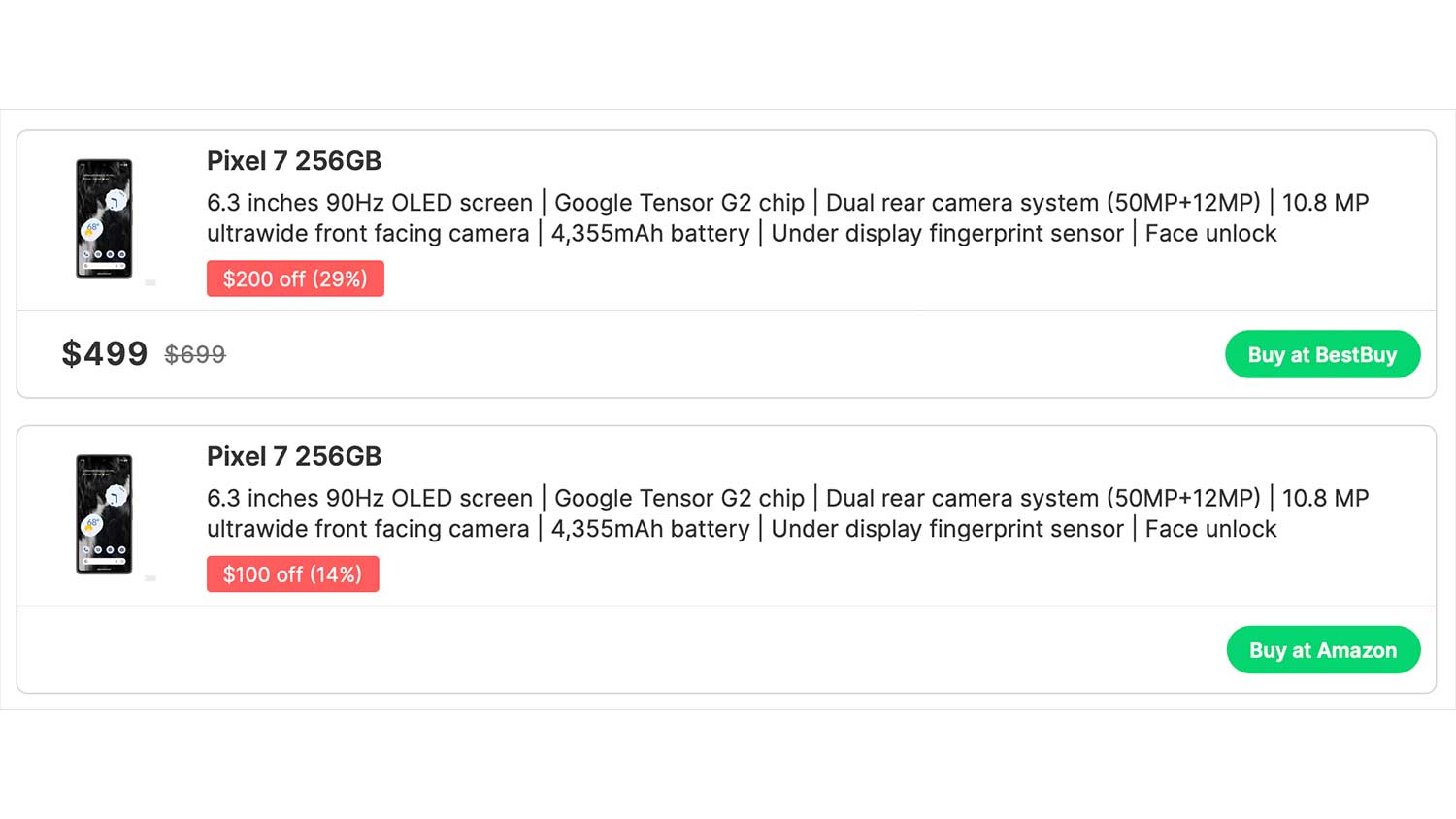Click the $499 sale price
Image resolution: width=1456 pixels, height=819 pixels.
pyautogui.click(x=105, y=354)
